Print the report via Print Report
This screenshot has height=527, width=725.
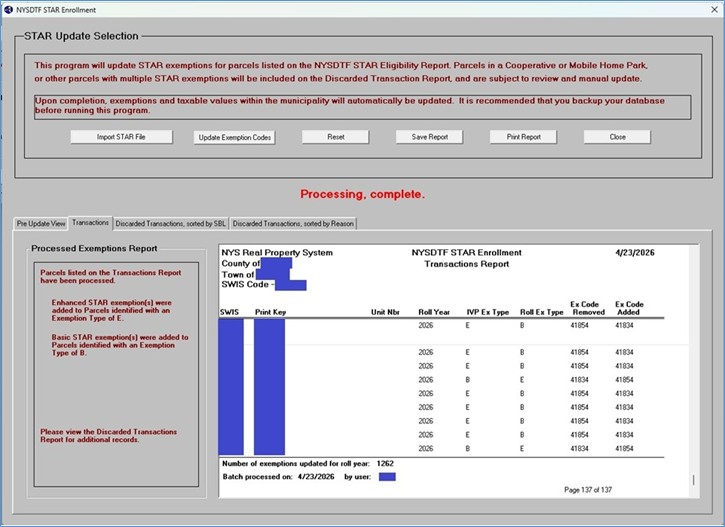point(523,137)
